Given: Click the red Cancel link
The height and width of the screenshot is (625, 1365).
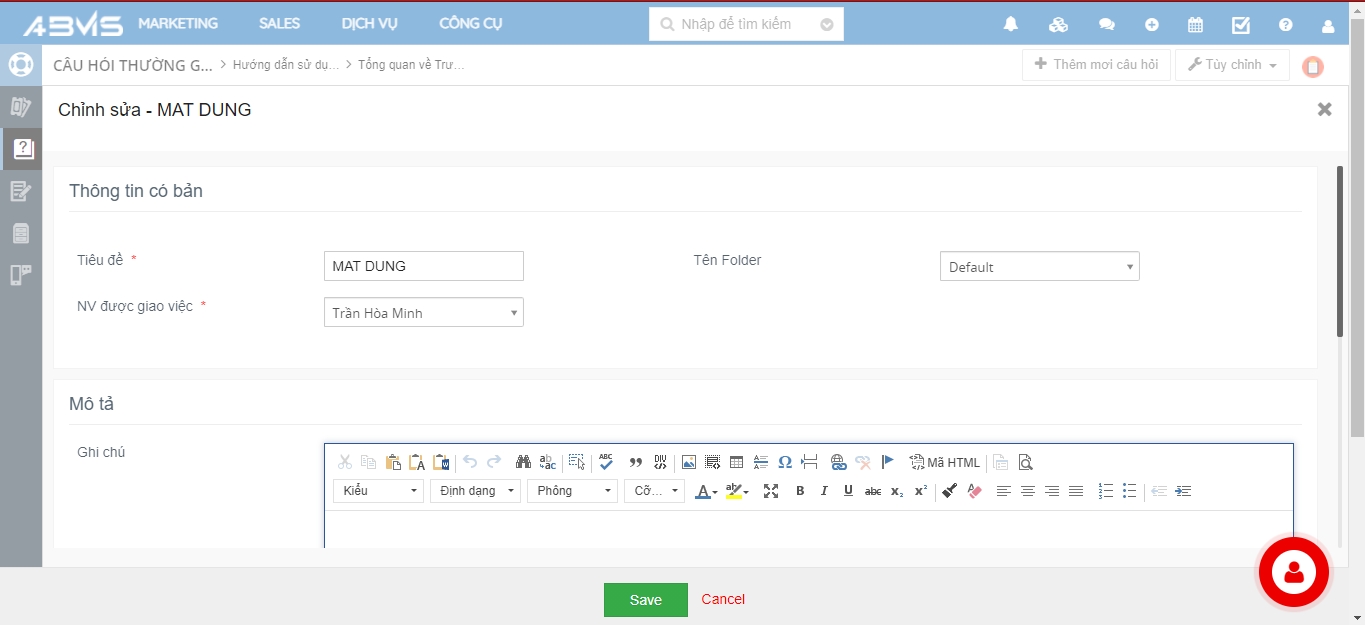Looking at the screenshot, I should (x=723, y=600).
